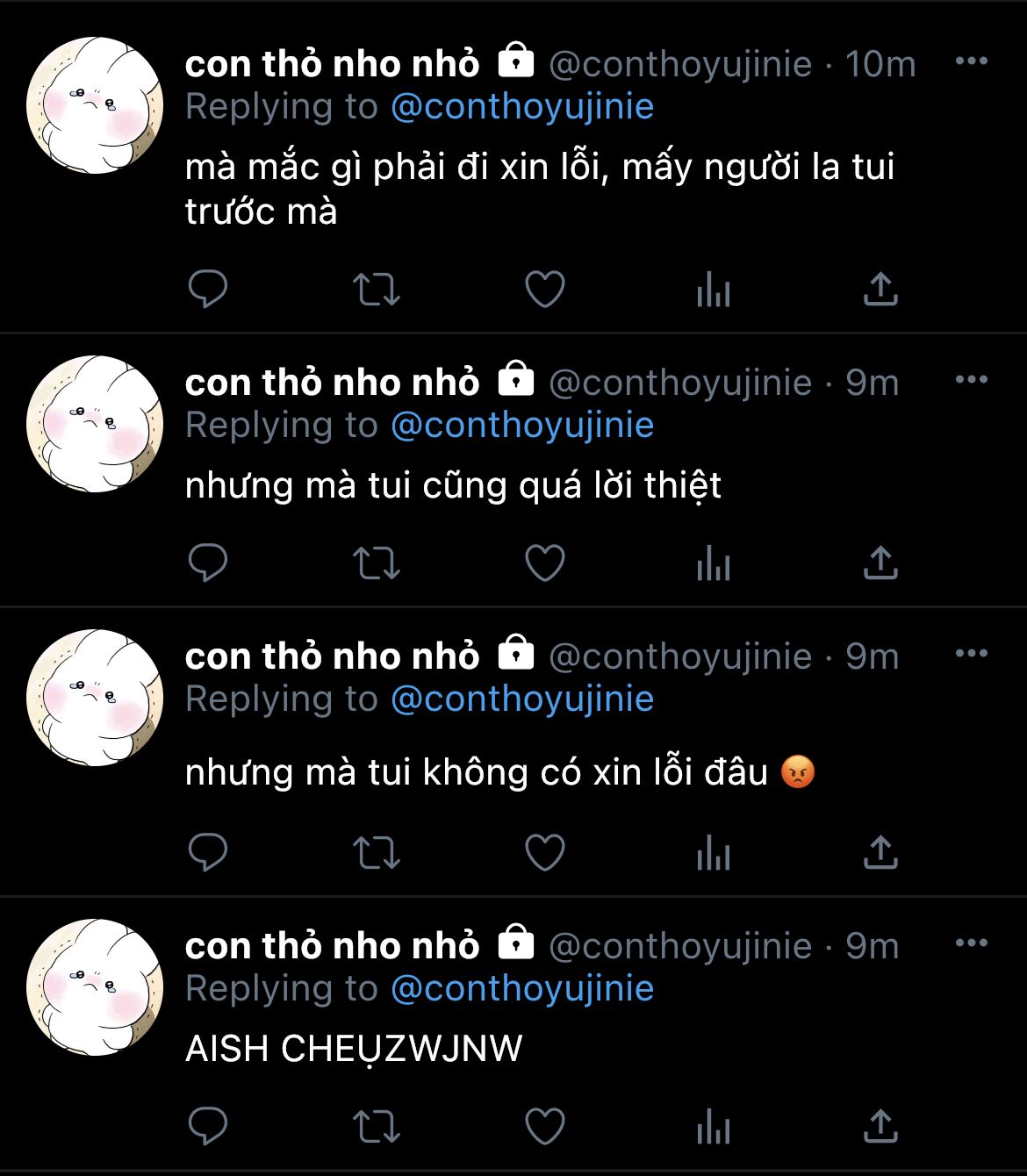Screen dimensions: 1027x1176
Task: Share the 'mắc gì phải đi xin lỗi' tweet
Action: (x=880, y=288)
